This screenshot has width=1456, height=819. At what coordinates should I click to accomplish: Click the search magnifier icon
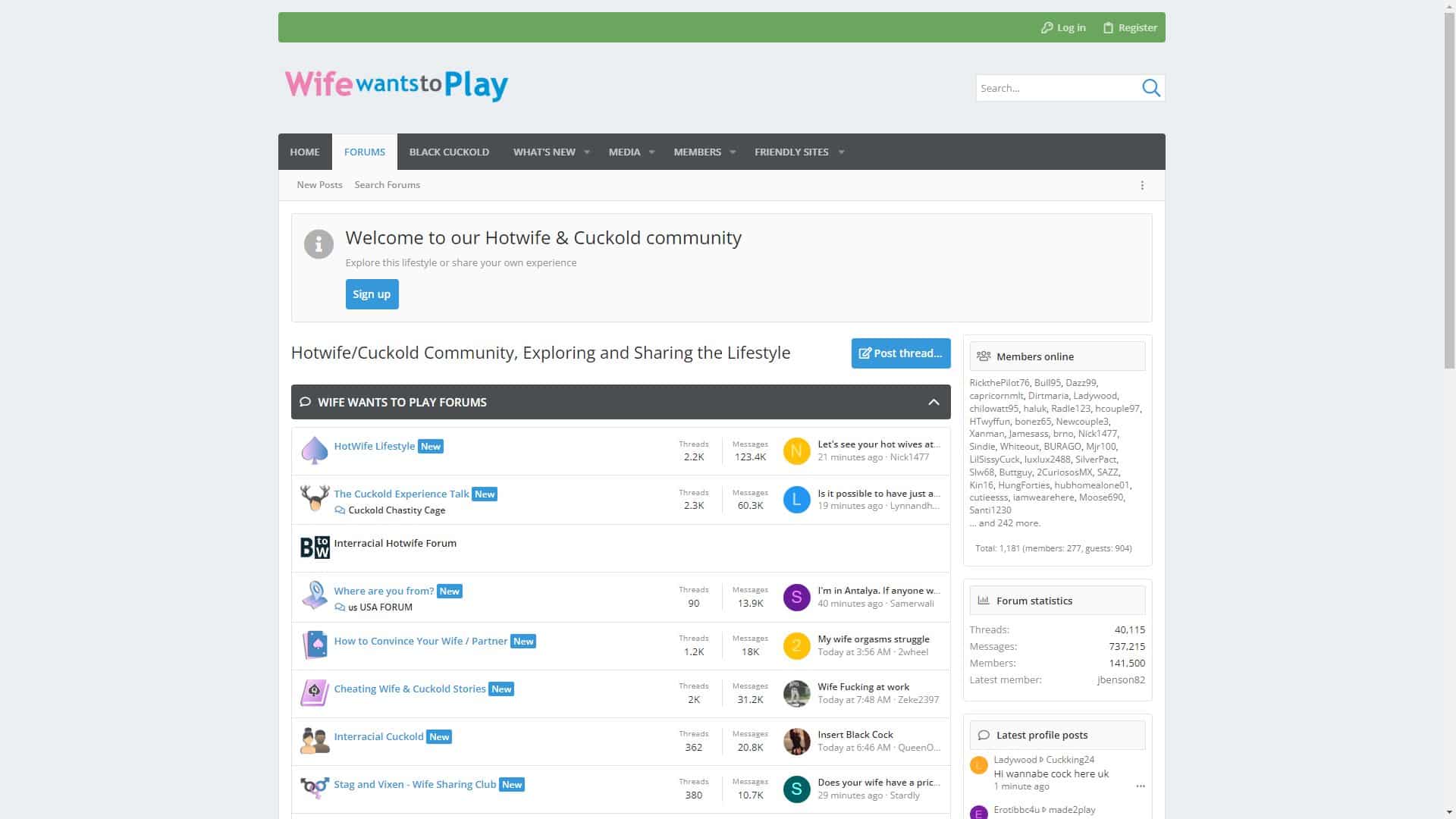pos(1151,88)
